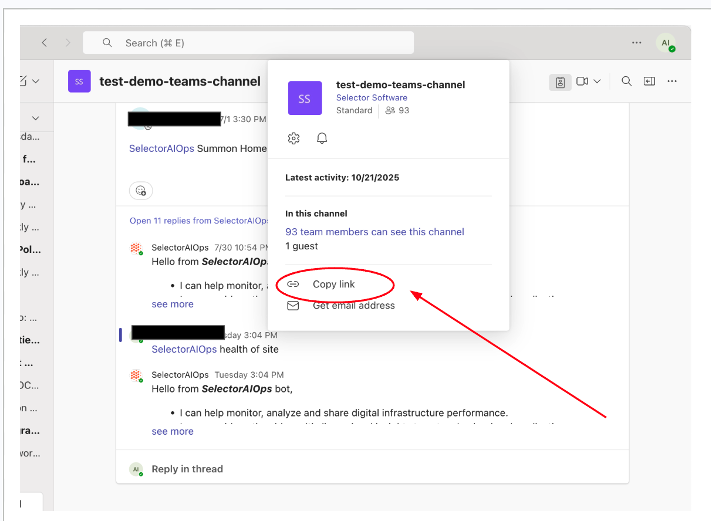This screenshot has height=521, width=711.
Task: Expand the meet options dropdown arrow
Action: click(598, 81)
